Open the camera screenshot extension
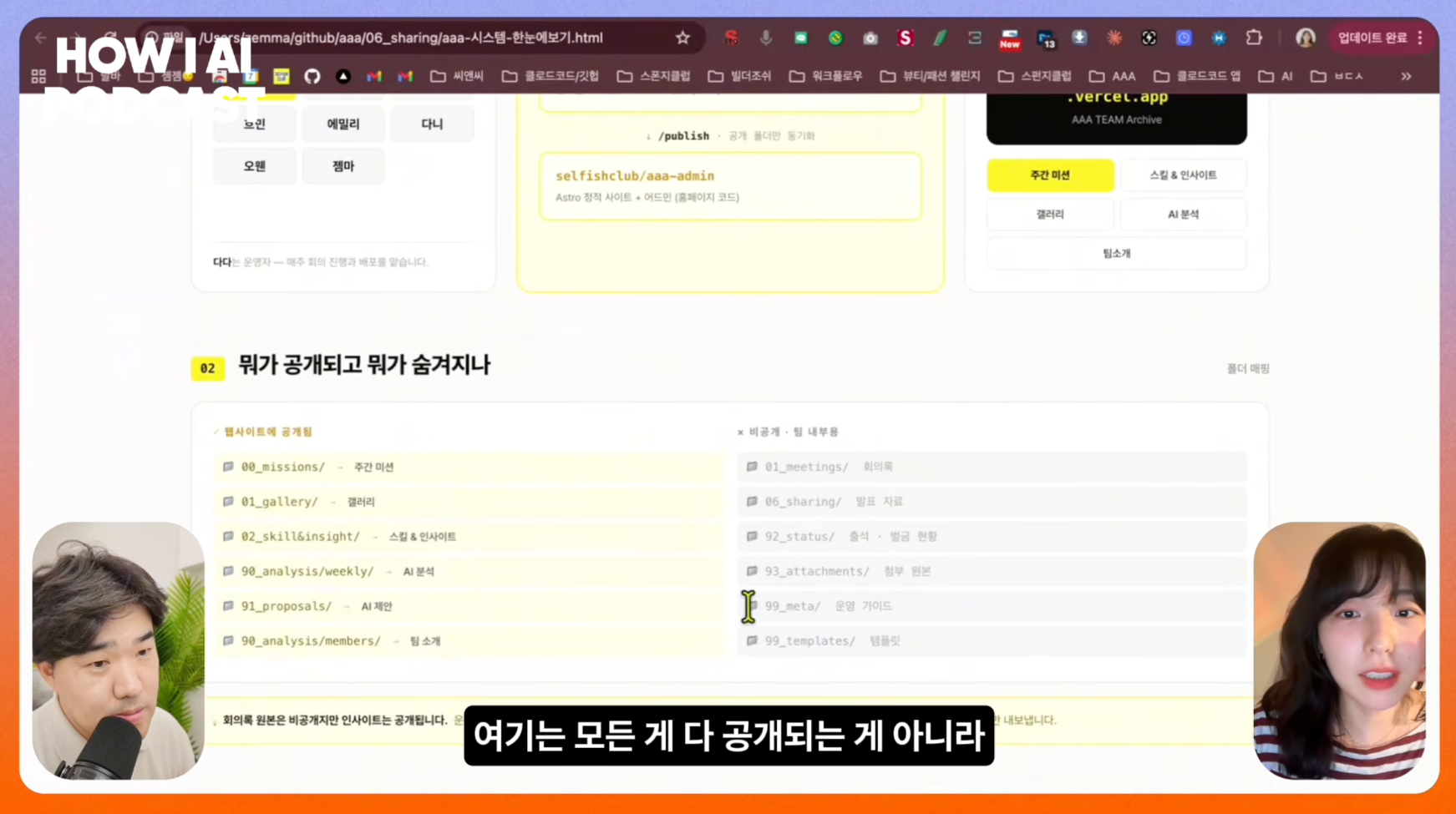 coord(870,38)
